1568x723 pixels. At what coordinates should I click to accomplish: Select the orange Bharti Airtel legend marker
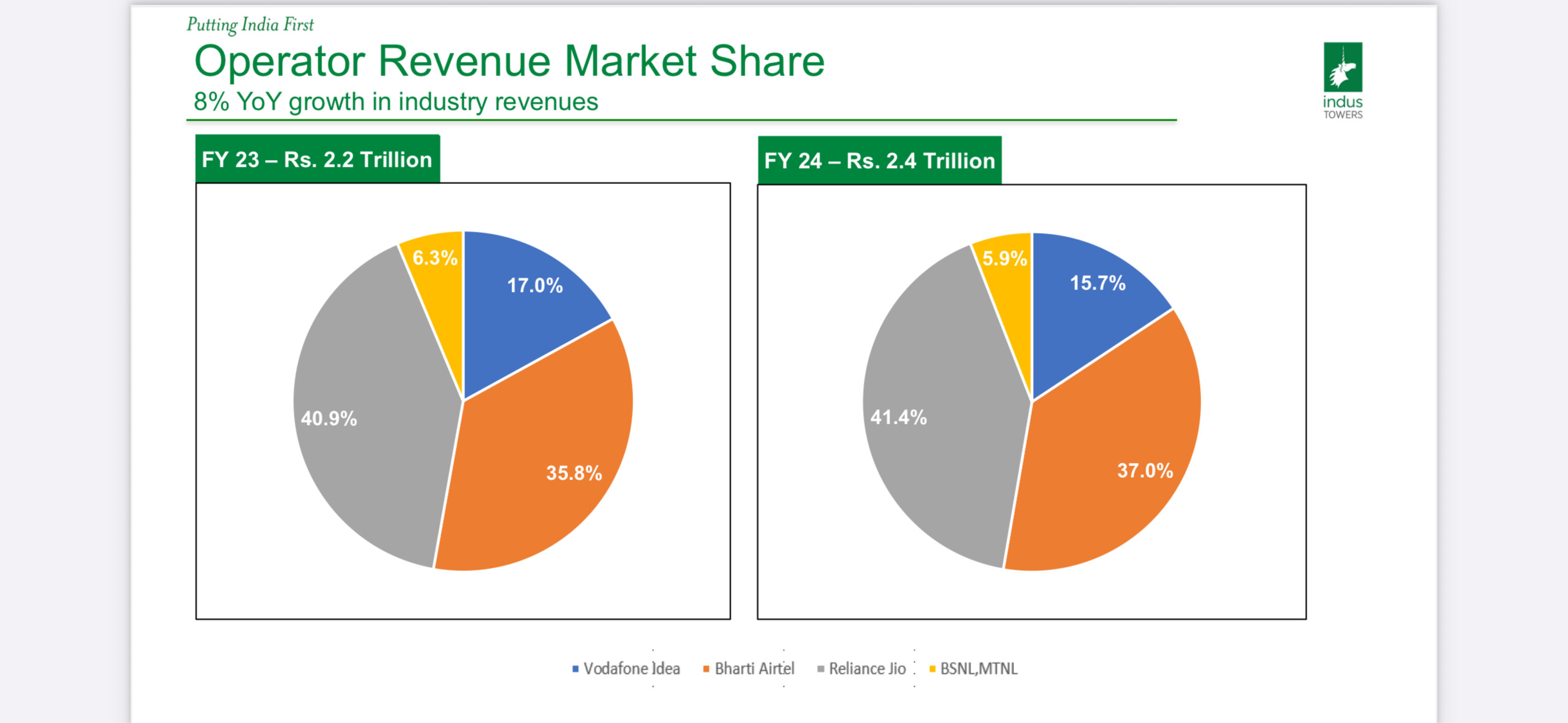[706, 669]
